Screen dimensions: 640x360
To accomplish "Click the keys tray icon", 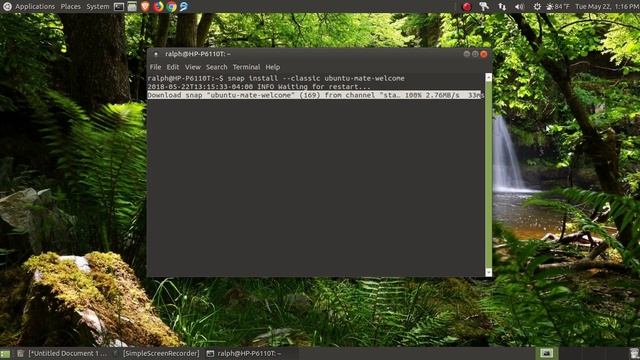I will pos(484,7).
